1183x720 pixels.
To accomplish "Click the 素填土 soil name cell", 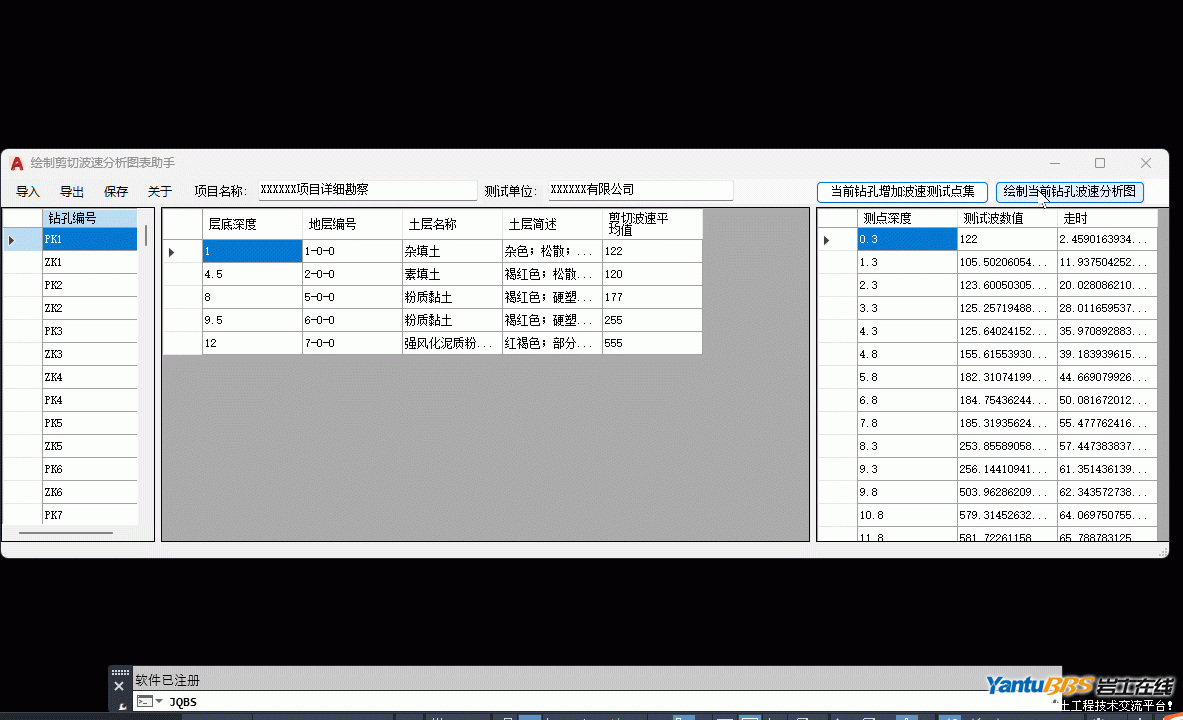I will coord(451,274).
